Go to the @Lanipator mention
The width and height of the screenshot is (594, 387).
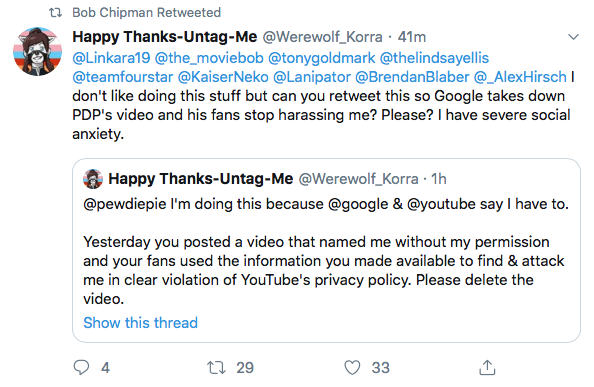[312, 77]
